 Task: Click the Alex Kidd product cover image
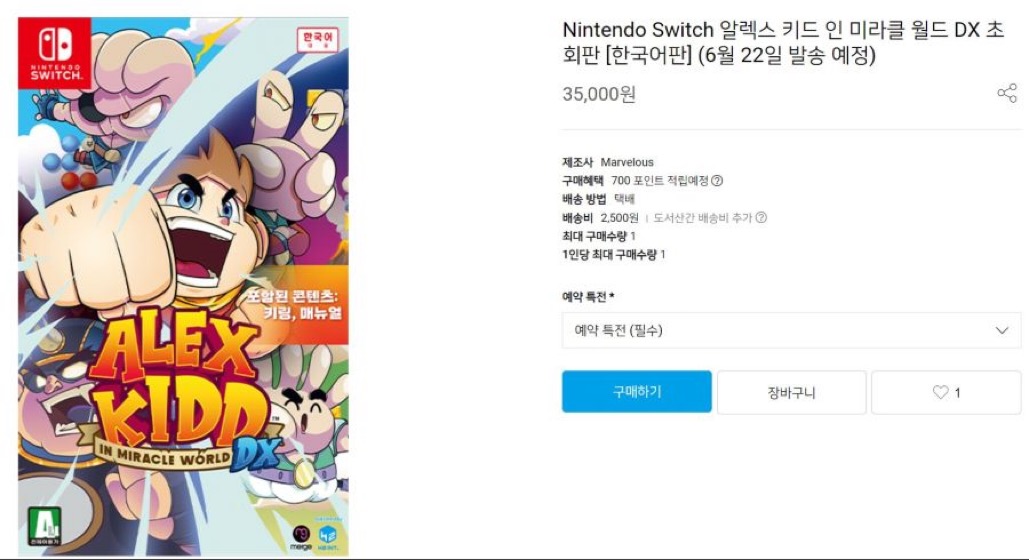(x=183, y=200)
